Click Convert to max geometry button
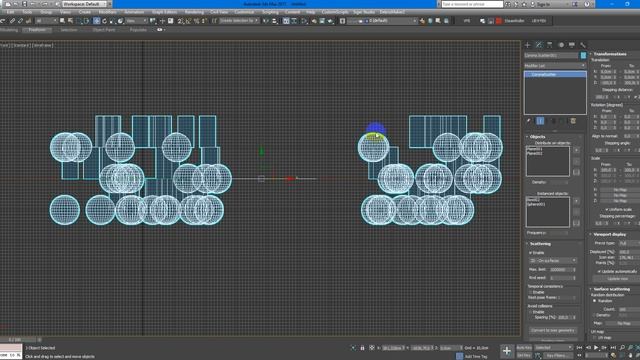Screen dimensions: 640x360 [x=553, y=331]
